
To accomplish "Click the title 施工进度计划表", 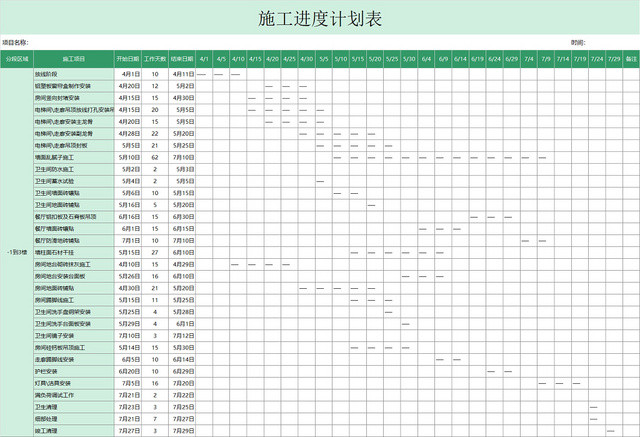I will point(320,19).
